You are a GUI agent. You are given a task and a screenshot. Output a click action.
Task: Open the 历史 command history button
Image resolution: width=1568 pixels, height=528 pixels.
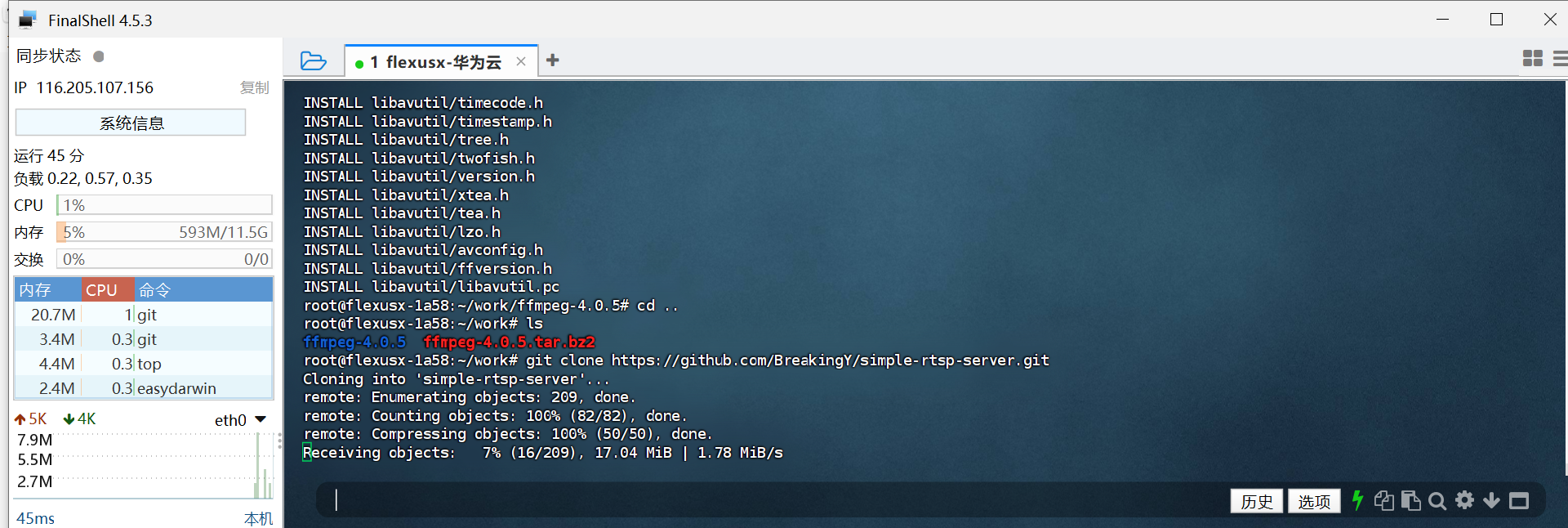pos(1256,501)
